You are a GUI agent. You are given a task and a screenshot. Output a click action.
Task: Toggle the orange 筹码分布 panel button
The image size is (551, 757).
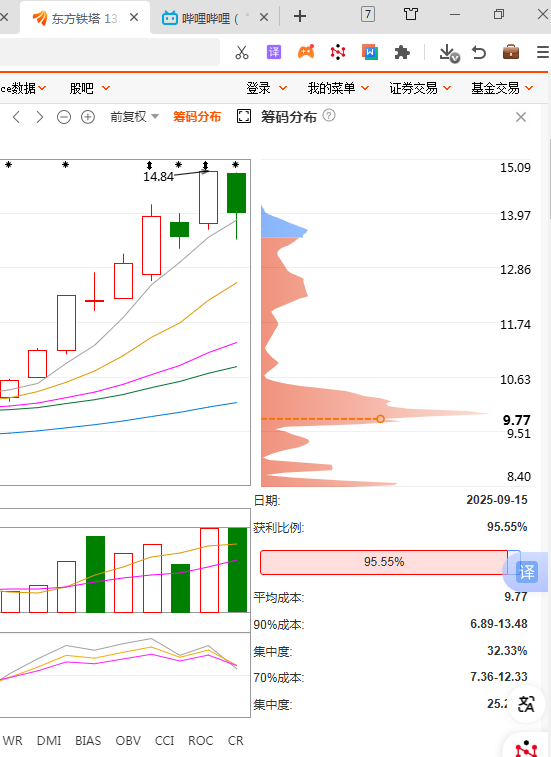[197, 117]
